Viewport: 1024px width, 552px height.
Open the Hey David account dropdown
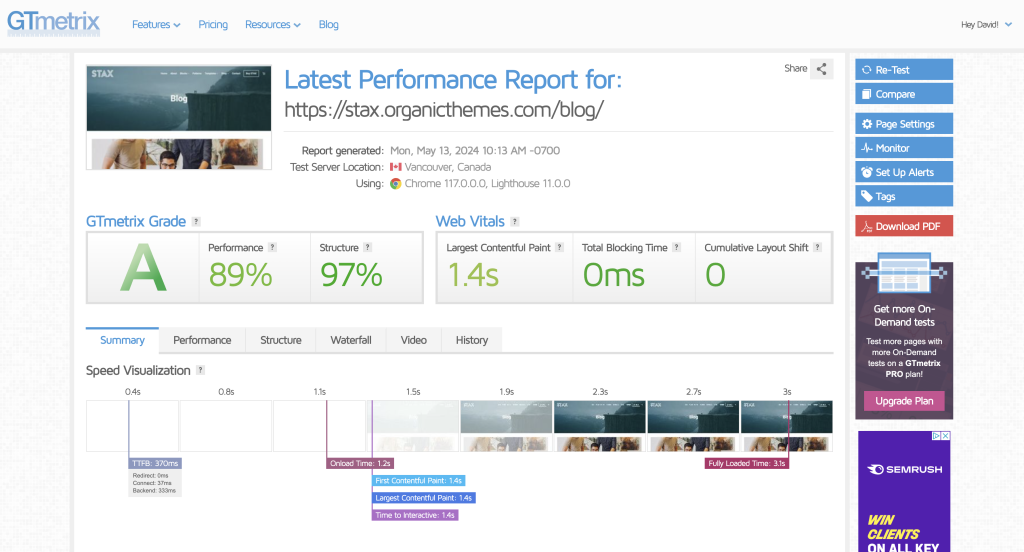click(x=986, y=25)
